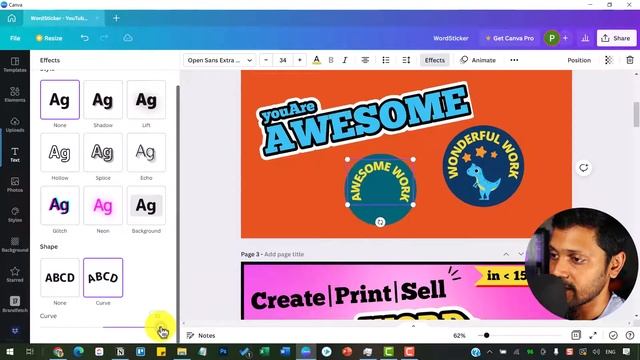Open the Photos sidebar panel
This screenshot has width=640, height=360.
[x=15, y=184]
